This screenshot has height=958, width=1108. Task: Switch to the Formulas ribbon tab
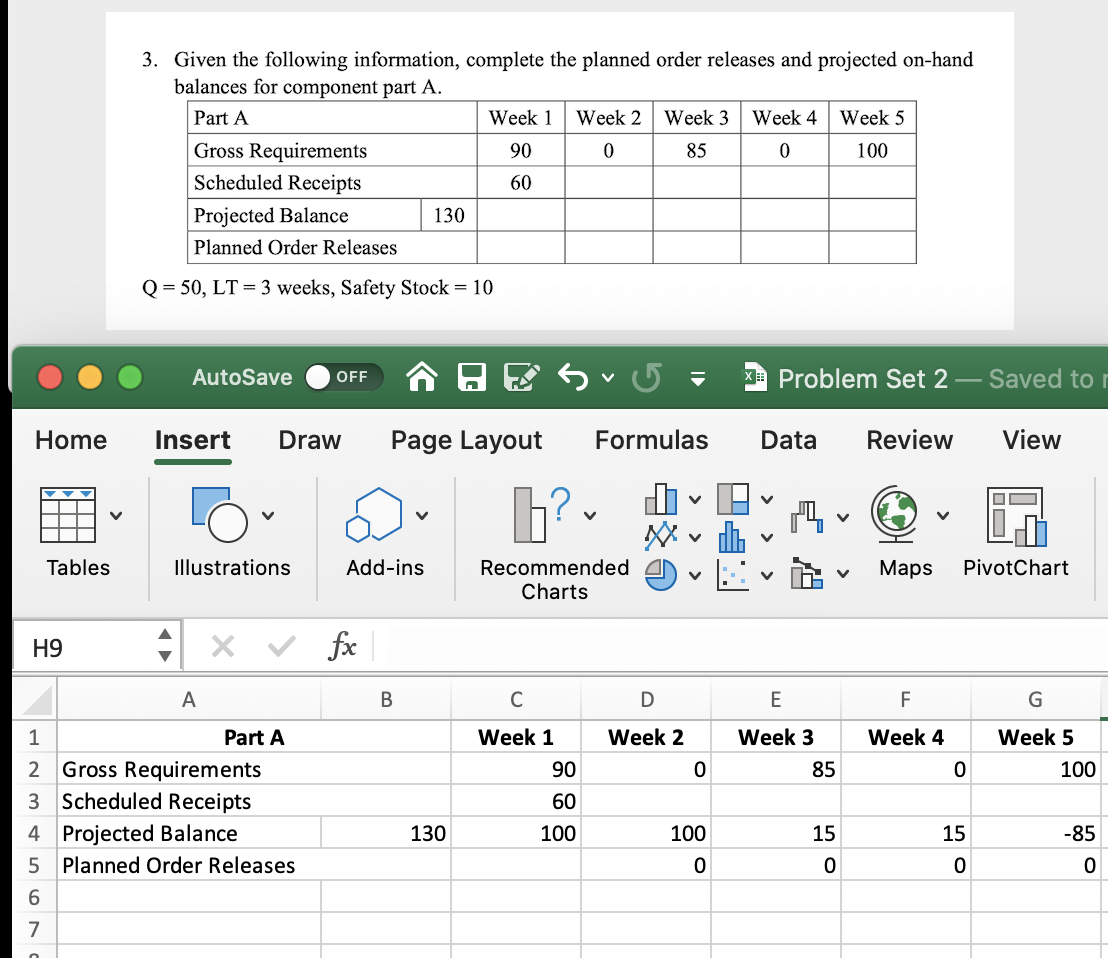click(651, 440)
